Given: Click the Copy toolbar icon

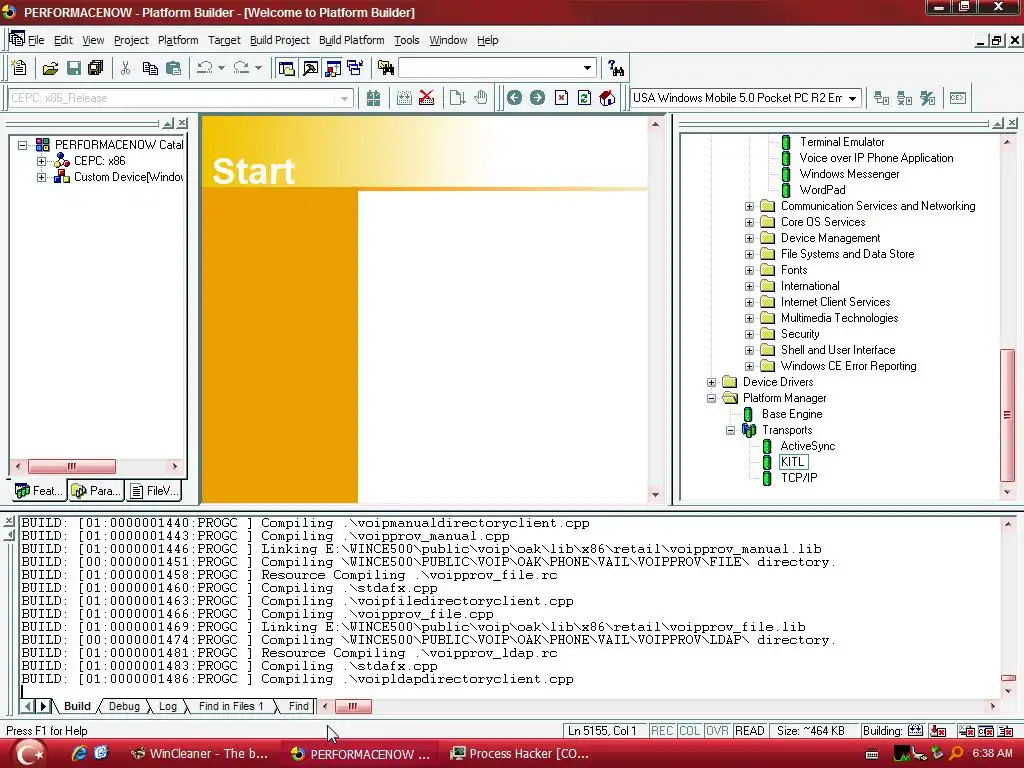Looking at the screenshot, I should [x=150, y=68].
